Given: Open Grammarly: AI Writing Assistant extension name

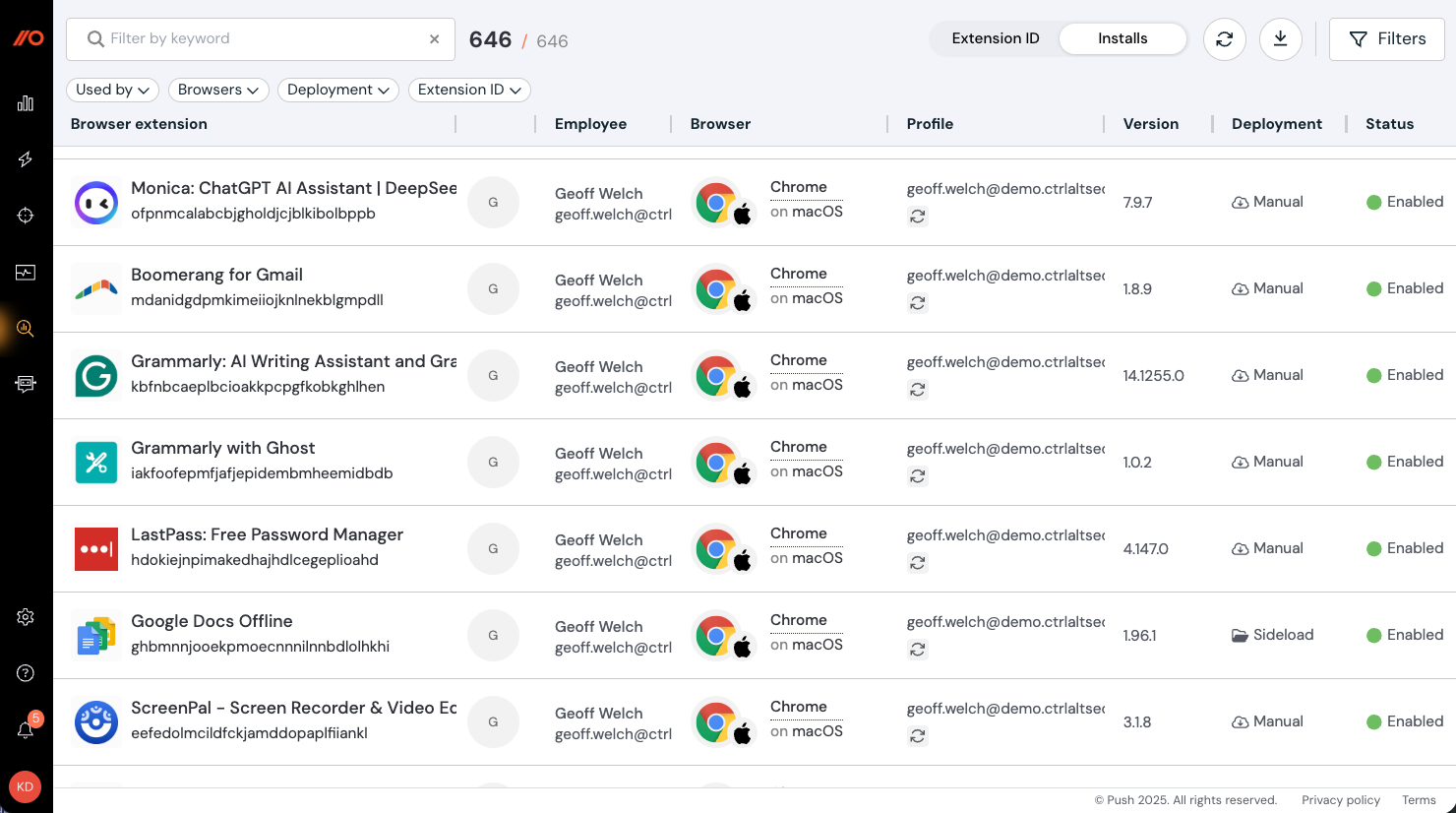Looking at the screenshot, I should pyautogui.click(x=294, y=361).
